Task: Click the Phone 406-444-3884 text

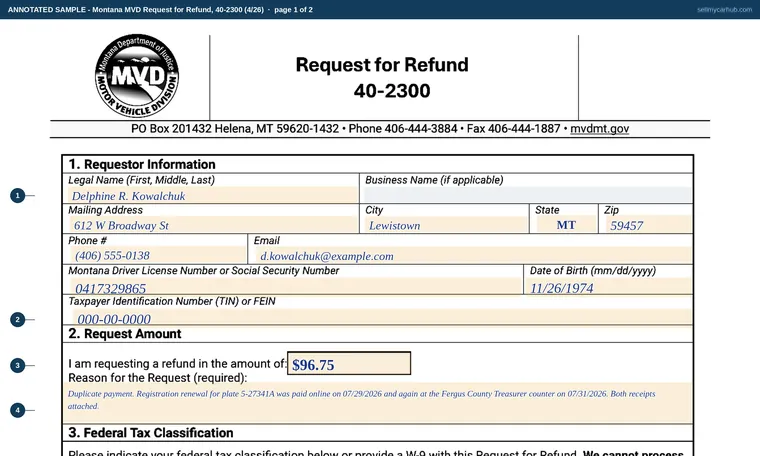Action: tap(403, 129)
